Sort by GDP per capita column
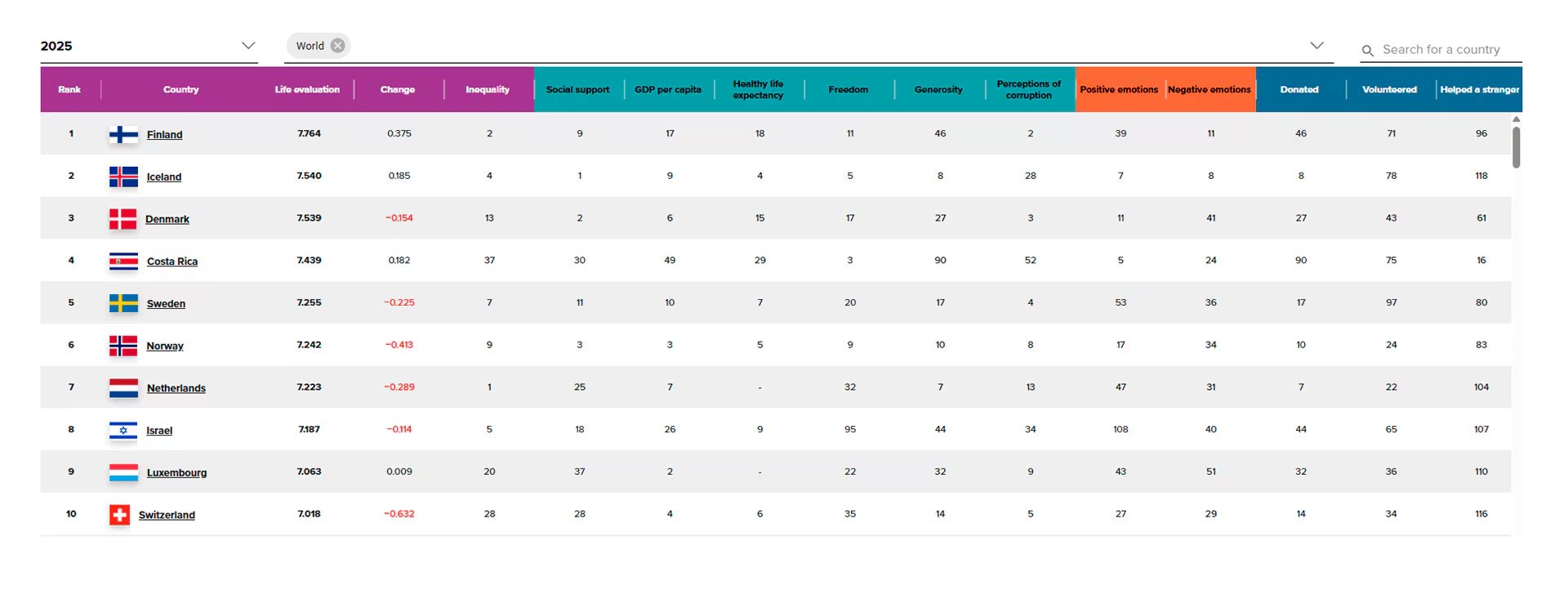Screen dimensions: 1568x595 [668, 90]
